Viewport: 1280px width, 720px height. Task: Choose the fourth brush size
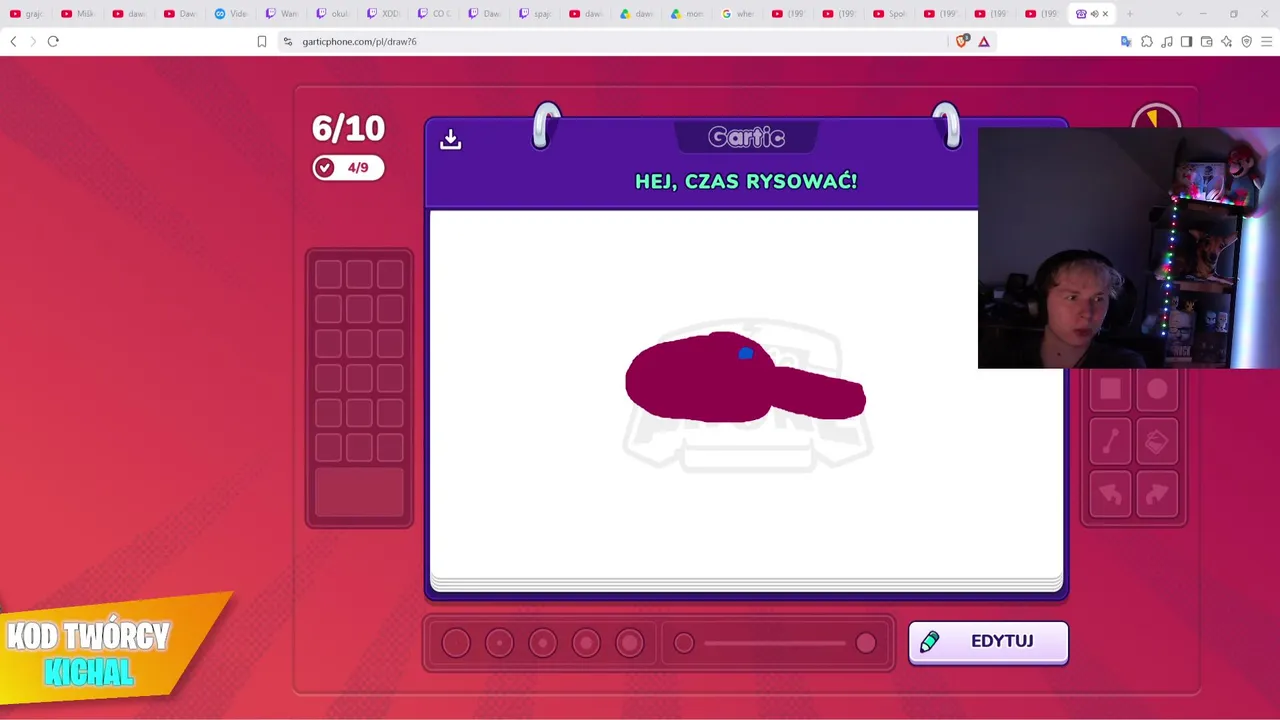pyautogui.click(x=586, y=643)
